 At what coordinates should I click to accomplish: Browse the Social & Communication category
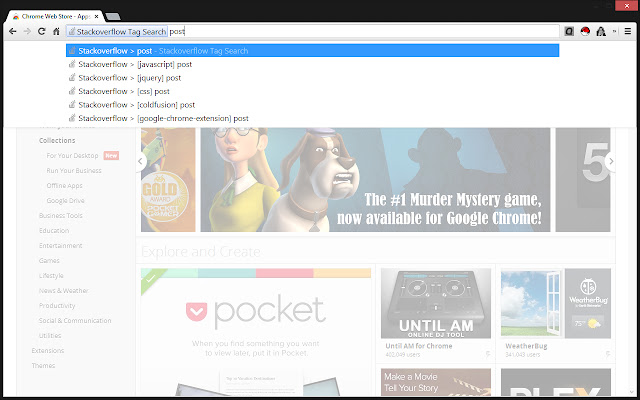(x=75, y=320)
